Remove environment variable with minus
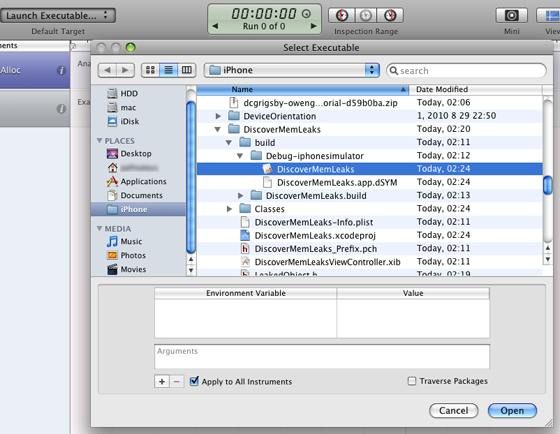 point(177,381)
